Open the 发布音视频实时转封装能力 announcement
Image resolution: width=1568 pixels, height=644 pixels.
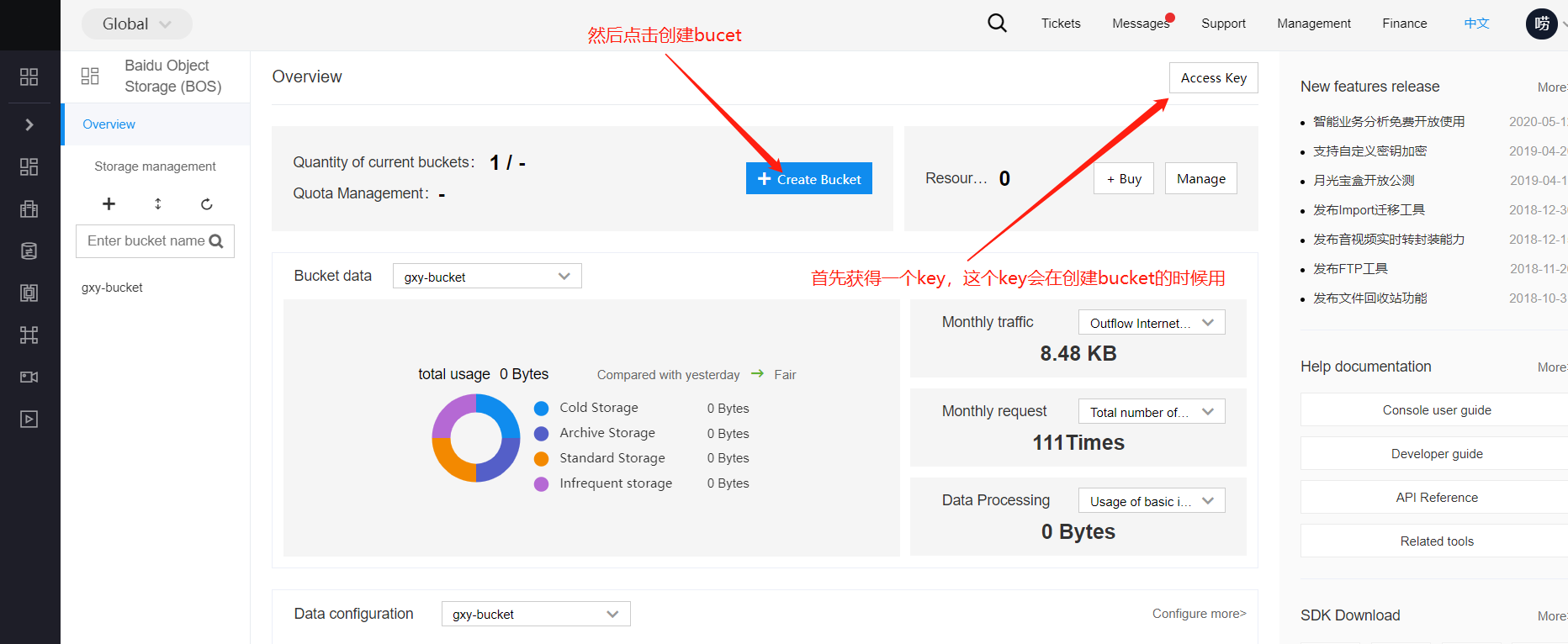[1389, 240]
